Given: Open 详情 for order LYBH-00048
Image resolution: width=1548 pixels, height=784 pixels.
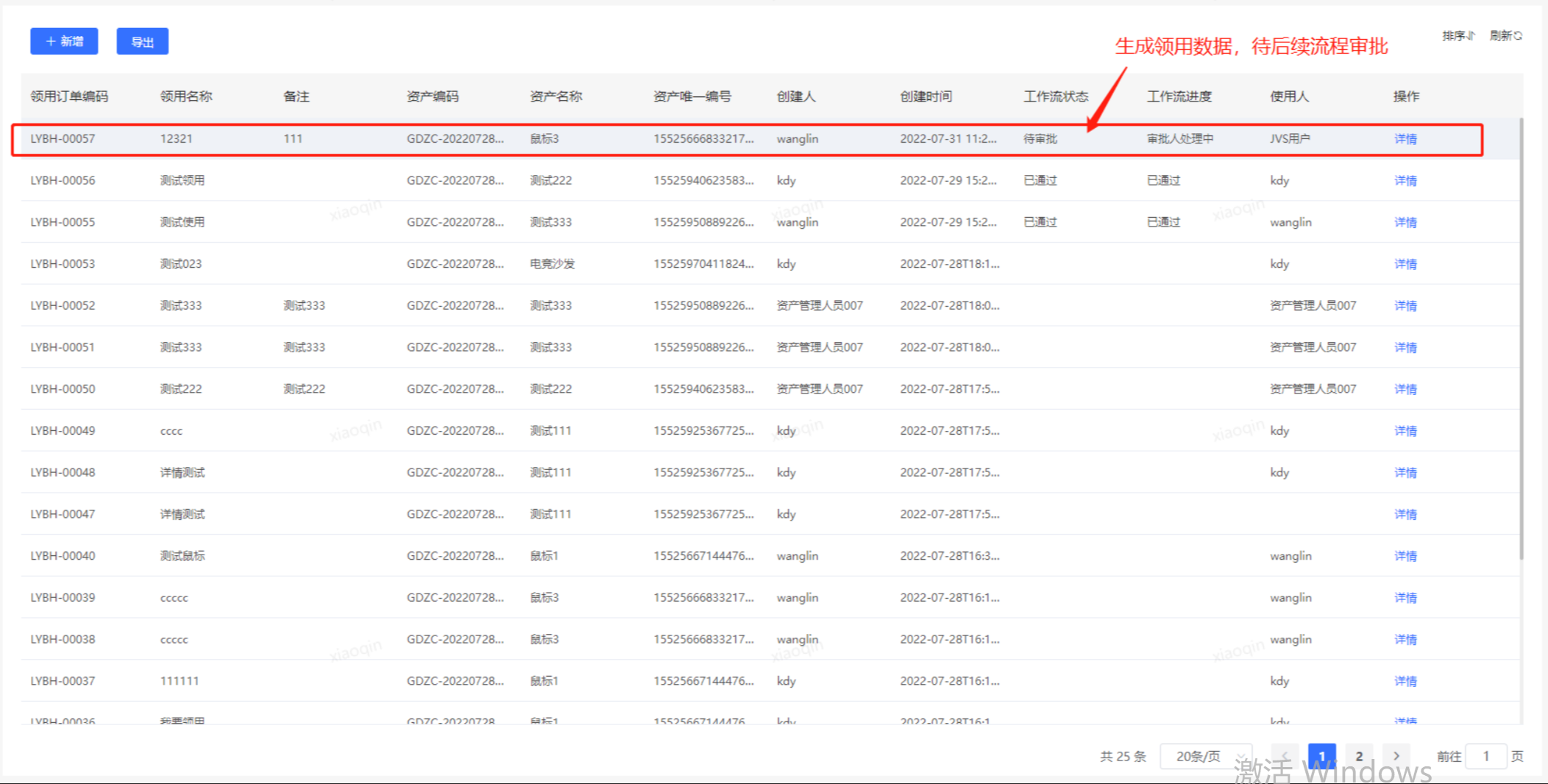Looking at the screenshot, I should (1405, 473).
